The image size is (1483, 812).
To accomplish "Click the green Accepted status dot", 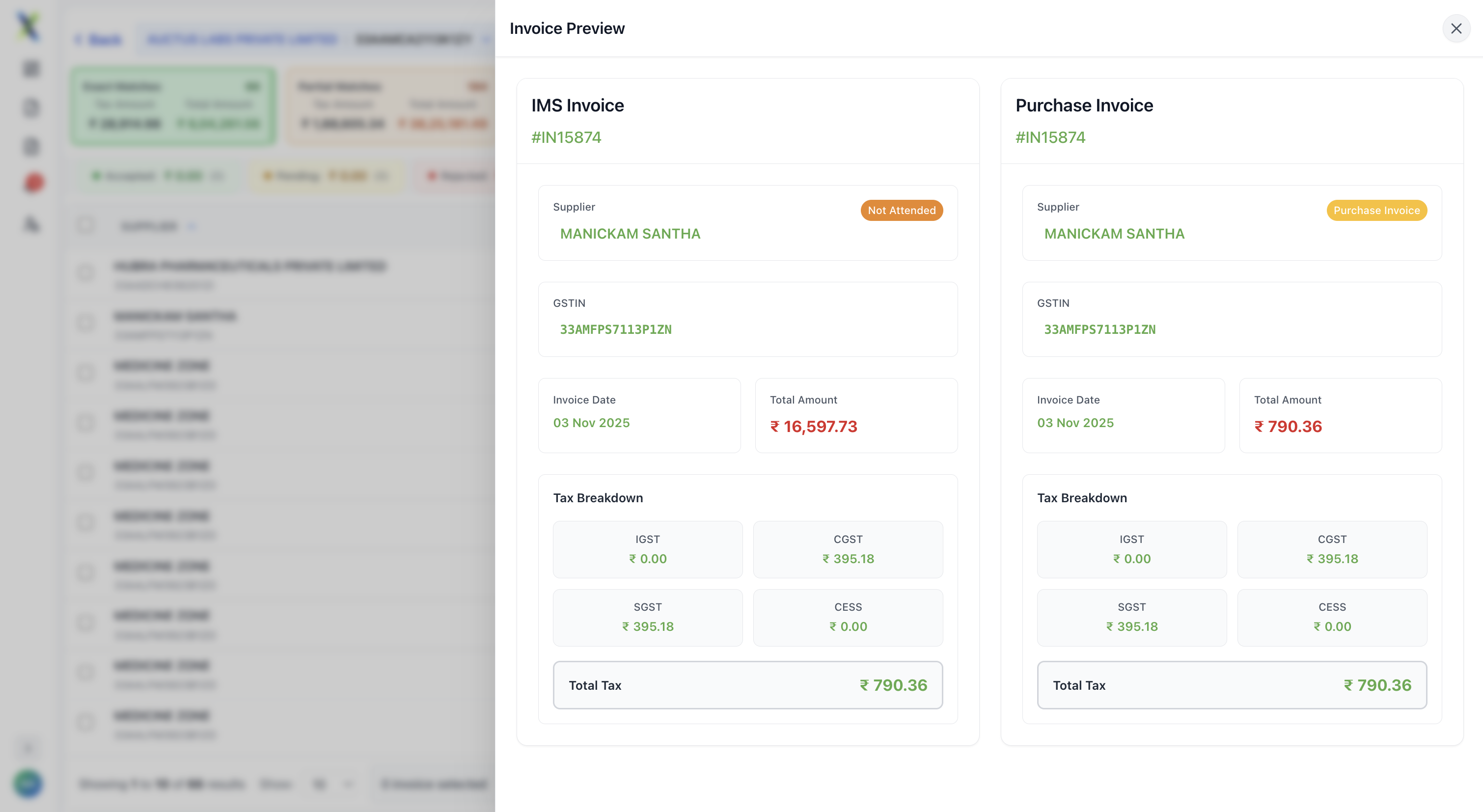I will point(98,176).
